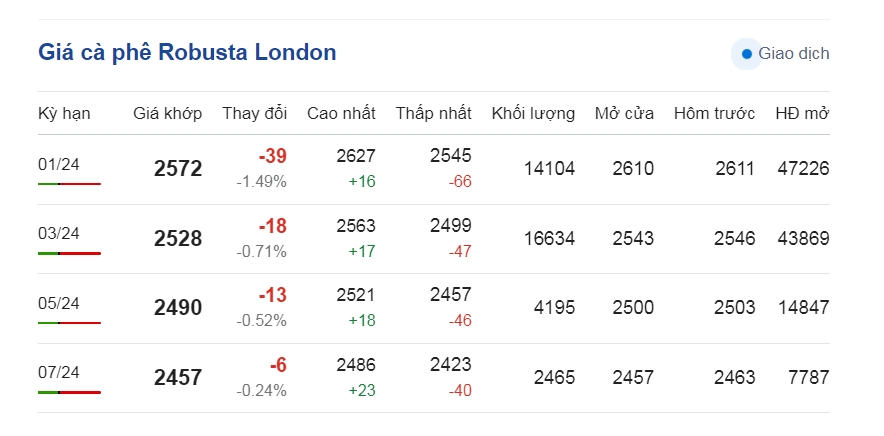
Task: Open the Giá cà phê Robusta London heading
Action: tap(187, 52)
